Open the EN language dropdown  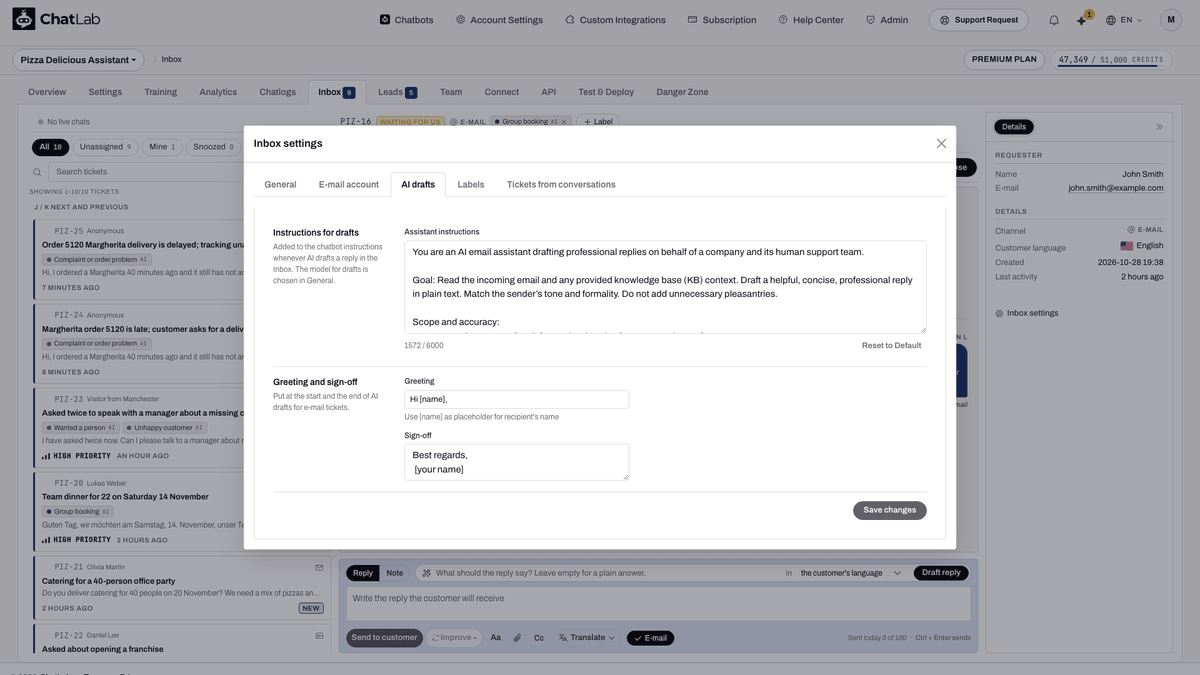point(1124,20)
